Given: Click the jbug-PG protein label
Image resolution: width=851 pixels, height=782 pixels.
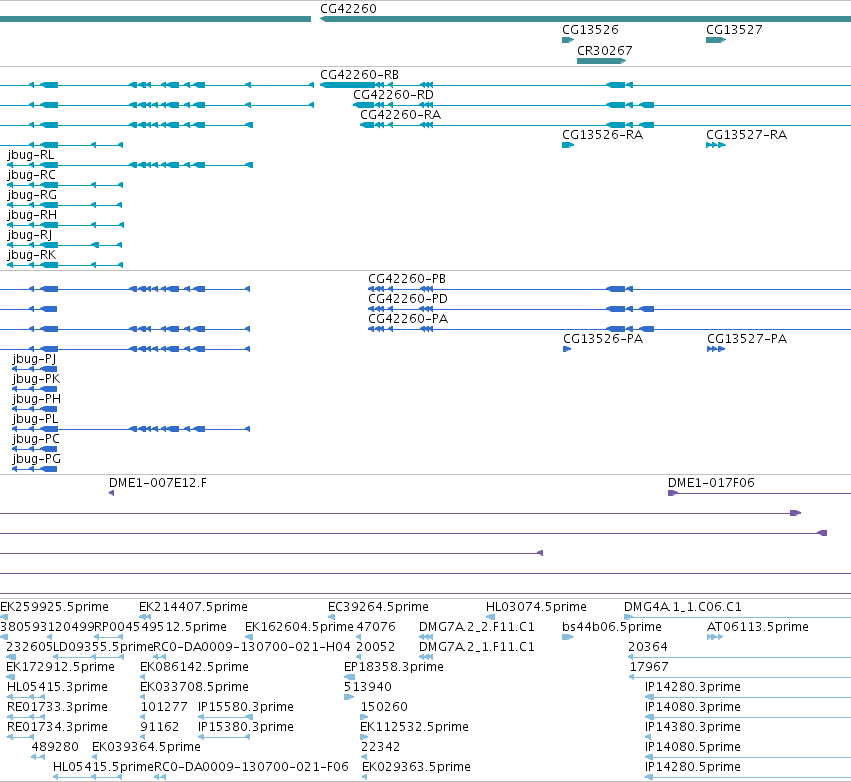Looking at the screenshot, I should pos(36,459).
